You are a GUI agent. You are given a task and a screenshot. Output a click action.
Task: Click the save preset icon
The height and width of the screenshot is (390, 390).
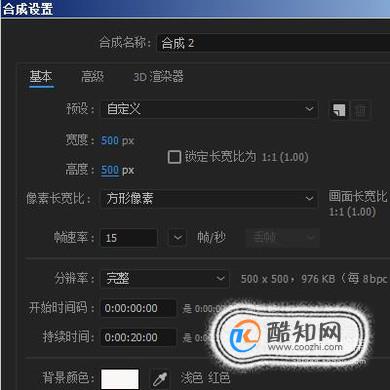point(339,110)
